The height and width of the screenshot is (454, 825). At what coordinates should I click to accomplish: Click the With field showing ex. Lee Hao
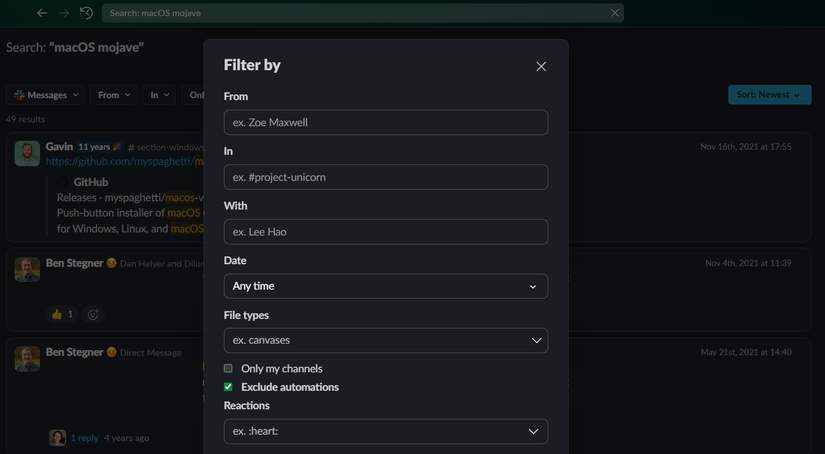click(386, 232)
